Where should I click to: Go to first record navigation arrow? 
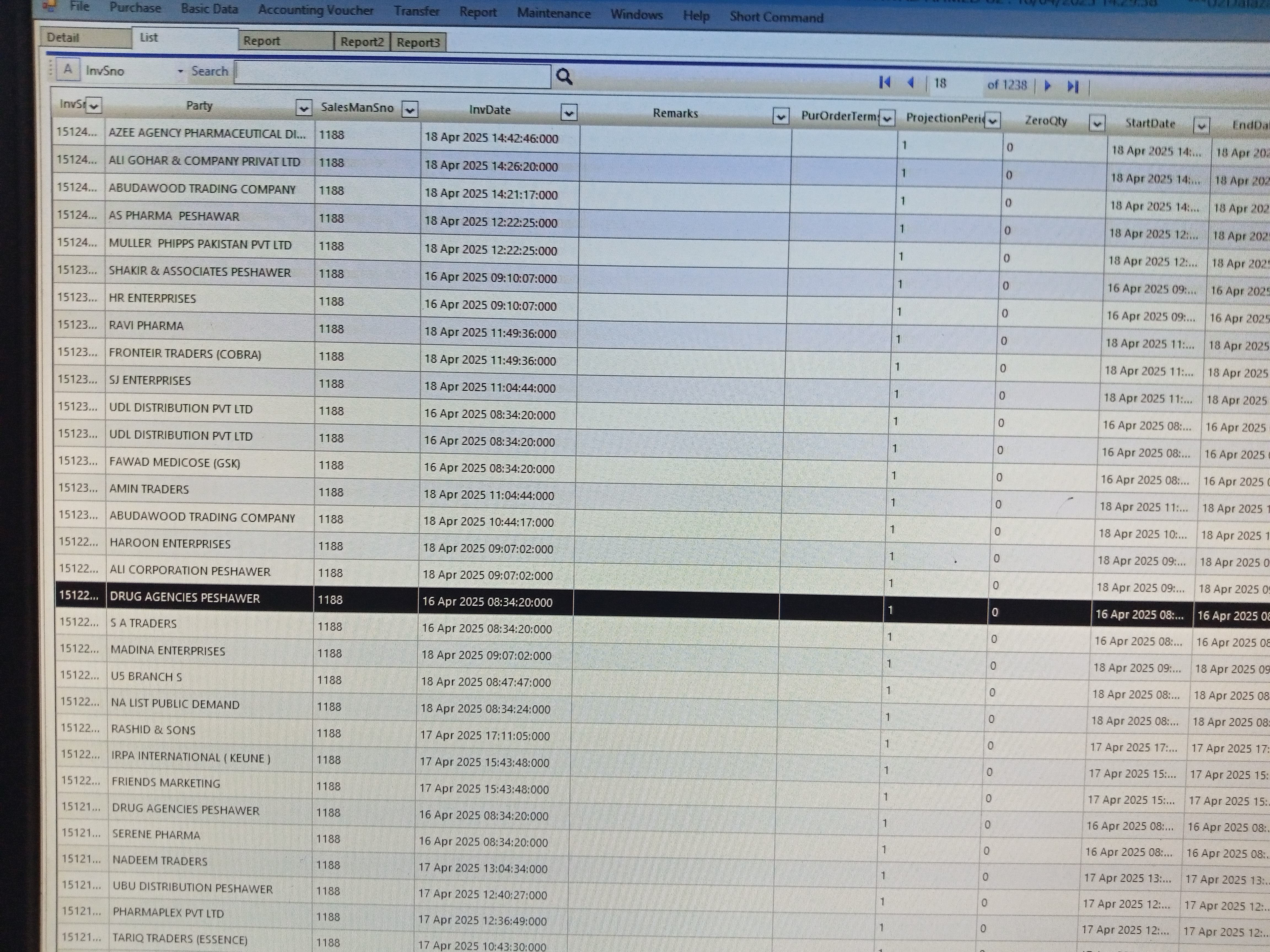coord(885,83)
